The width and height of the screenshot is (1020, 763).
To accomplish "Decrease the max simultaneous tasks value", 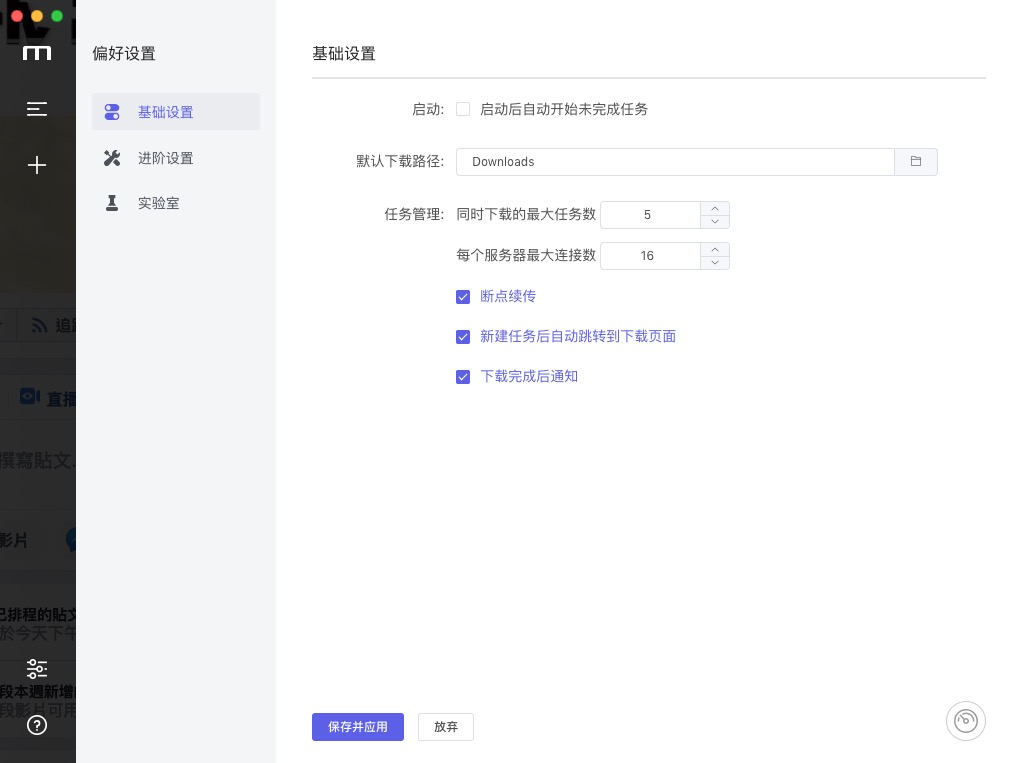I will [715, 222].
